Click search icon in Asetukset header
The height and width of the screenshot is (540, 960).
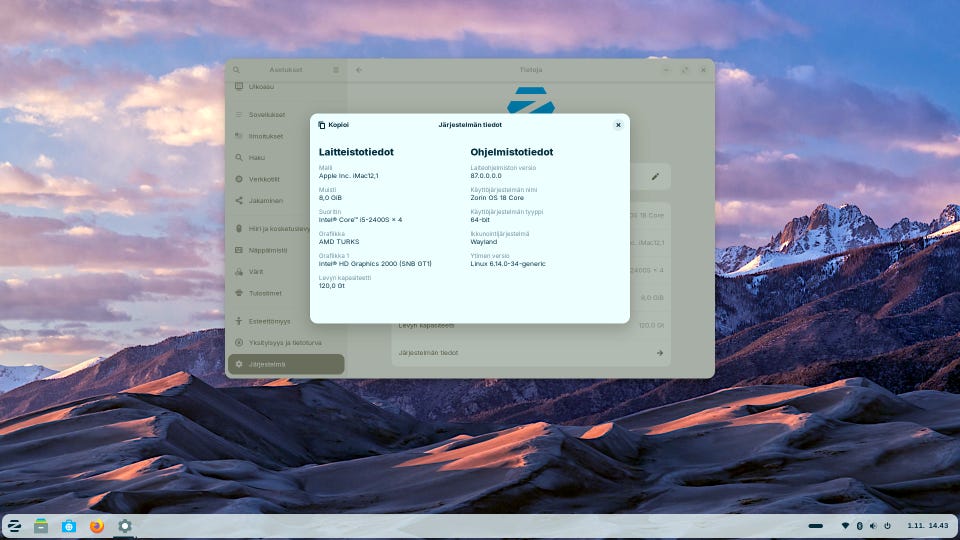coord(236,70)
